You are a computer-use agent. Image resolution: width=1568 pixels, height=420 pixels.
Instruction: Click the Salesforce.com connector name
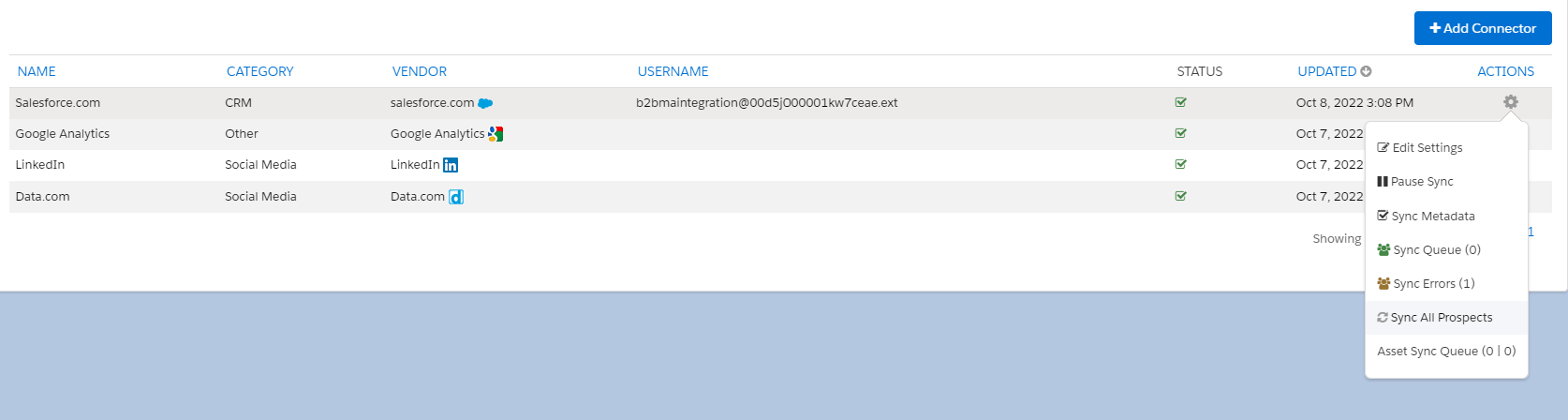pyautogui.click(x=58, y=103)
